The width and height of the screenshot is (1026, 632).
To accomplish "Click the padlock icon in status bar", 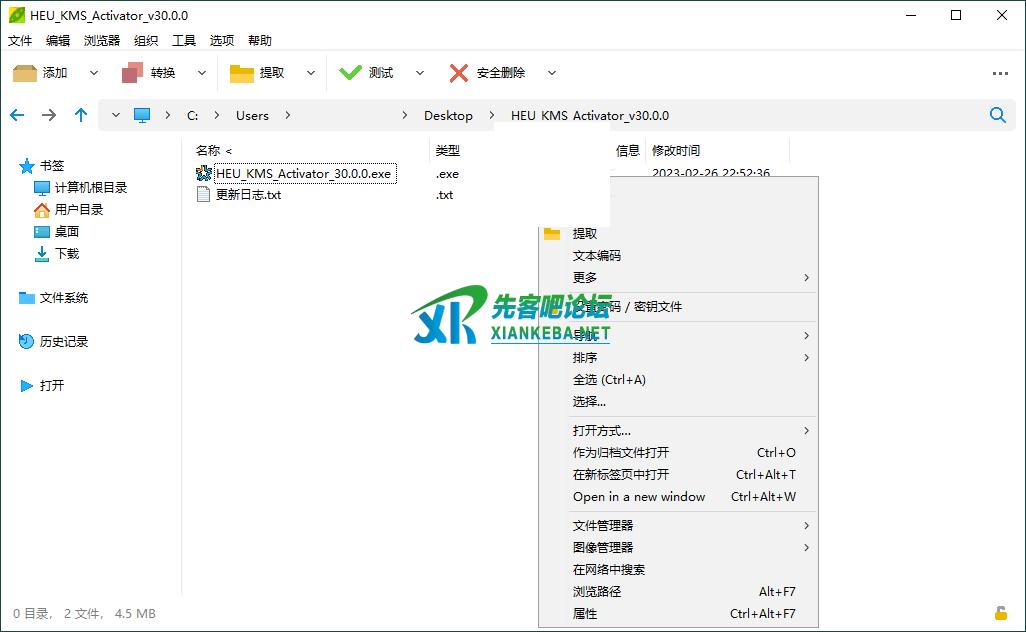I will pos(1000,613).
